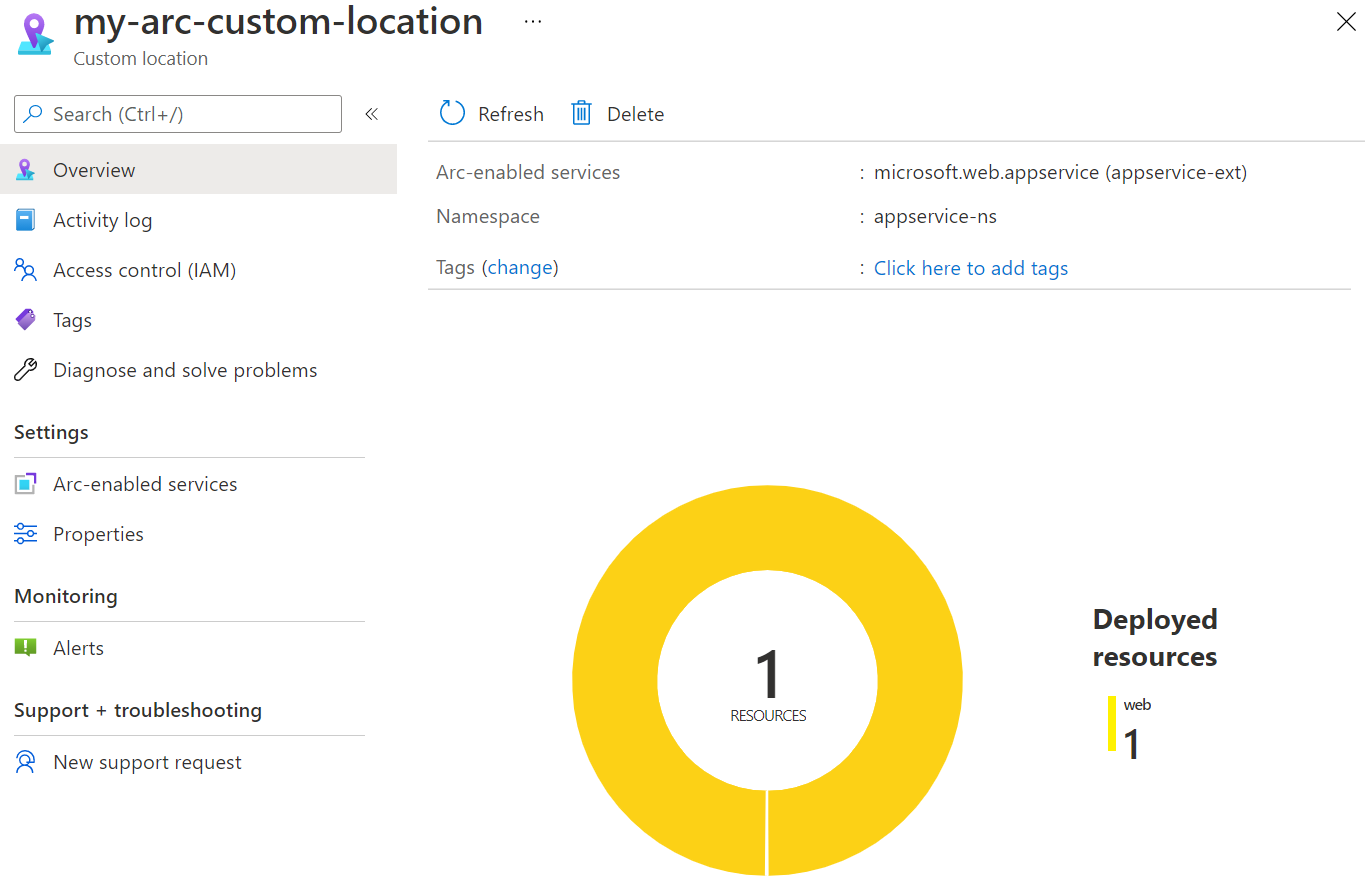This screenshot has width=1365, height=894.
Task: Click the Properties sliders icon
Action: point(26,534)
